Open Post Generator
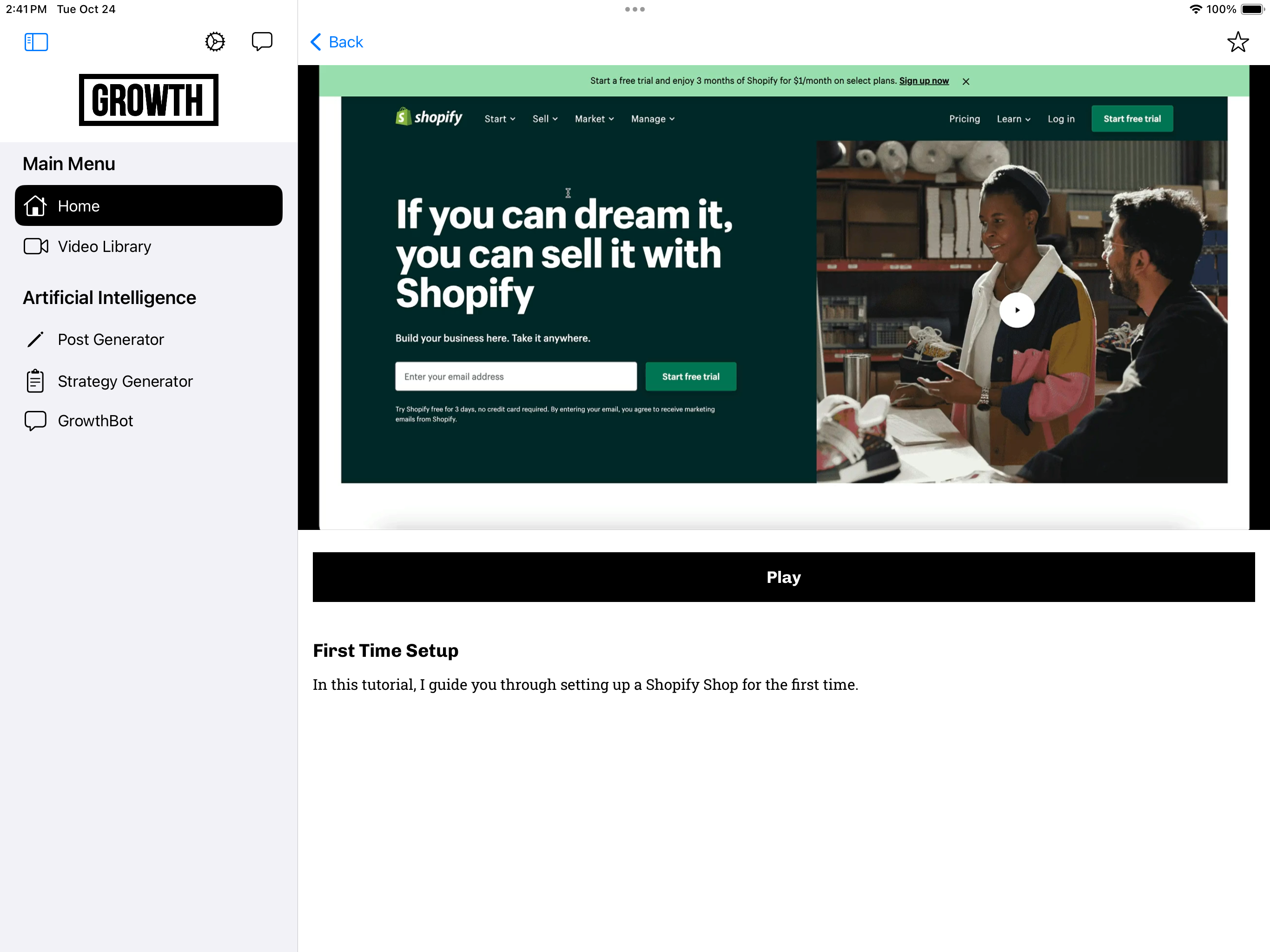The width and height of the screenshot is (1270, 952). 149,339
